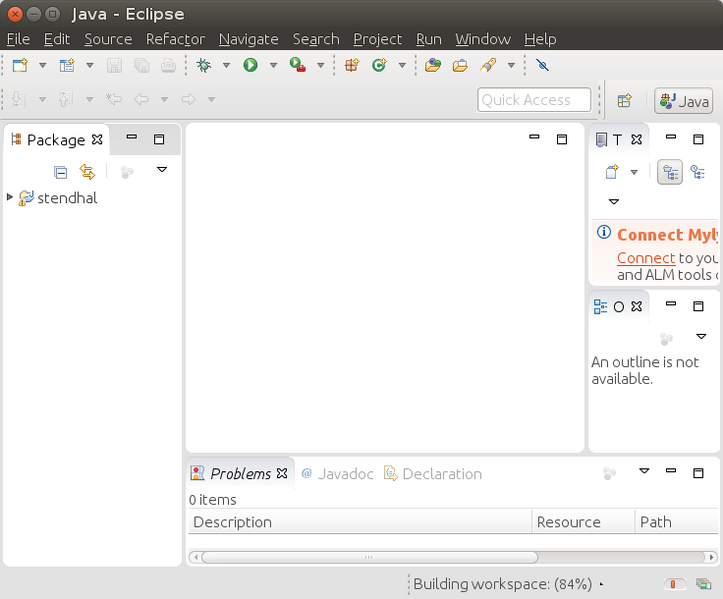The width and height of the screenshot is (723, 599).
Task: Collapse all in Package Explorer
Action: click(60, 172)
